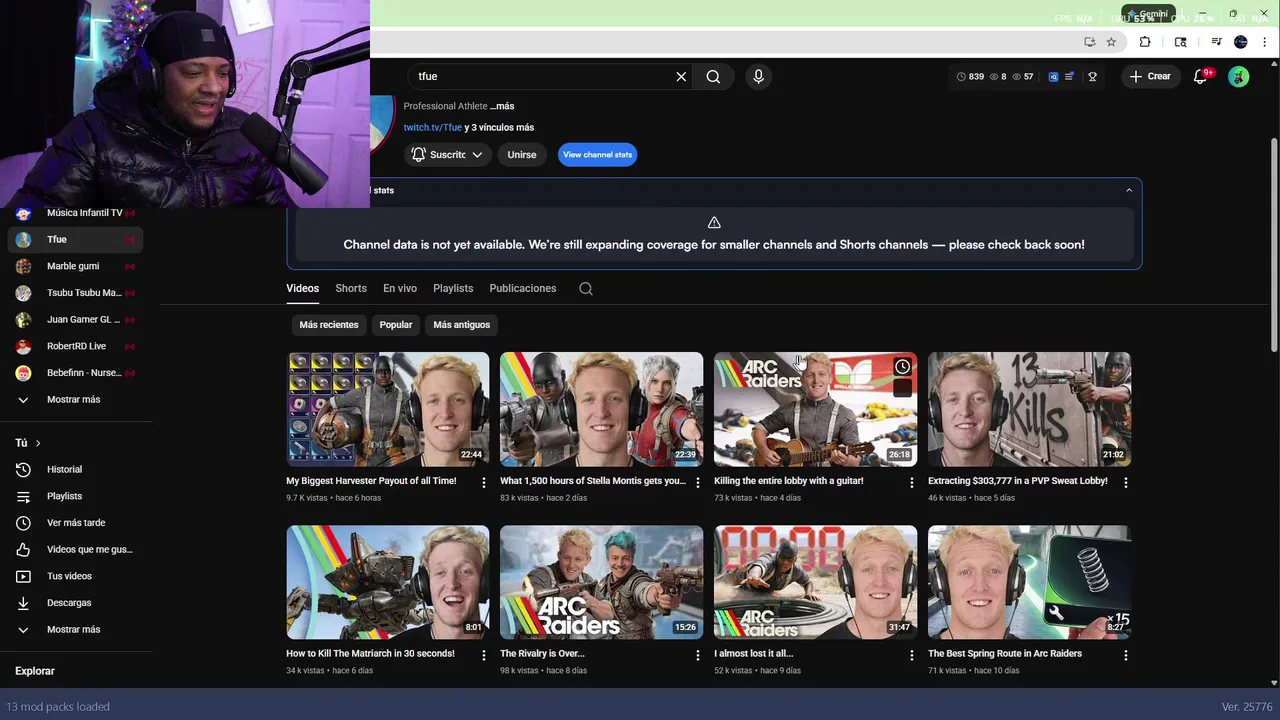Open the Chrome profile avatar

coord(1241,42)
